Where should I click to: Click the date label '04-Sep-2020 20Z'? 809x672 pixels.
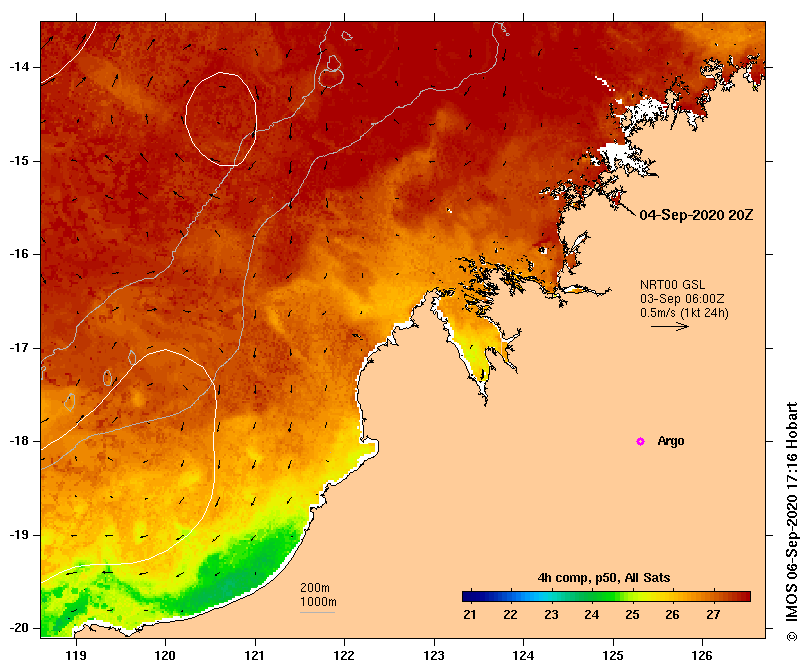[x=696, y=215]
